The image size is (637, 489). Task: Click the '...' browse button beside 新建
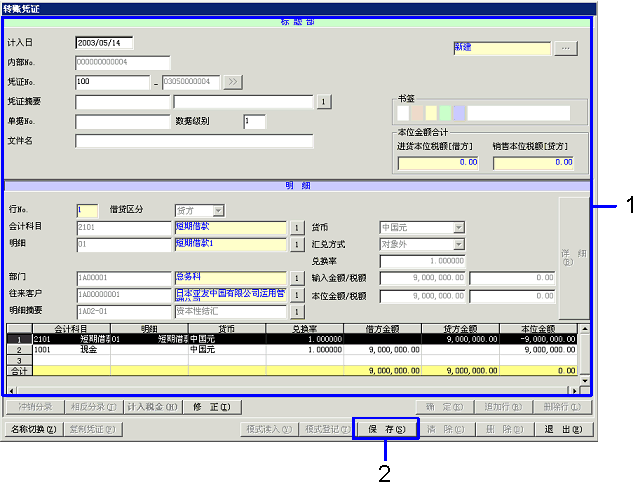coord(566,47)
